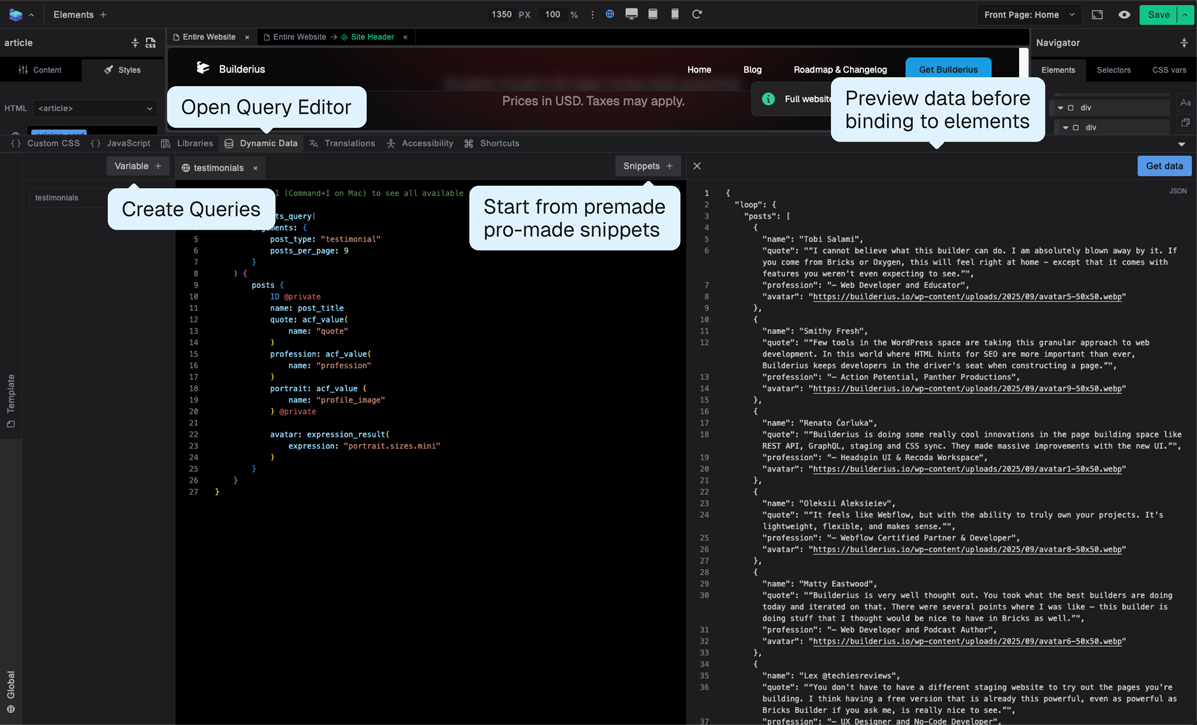The image size is (1197, 725).
Task: Refresh the canvas preview
Action: pyautogui.click(x=697, y=14)
